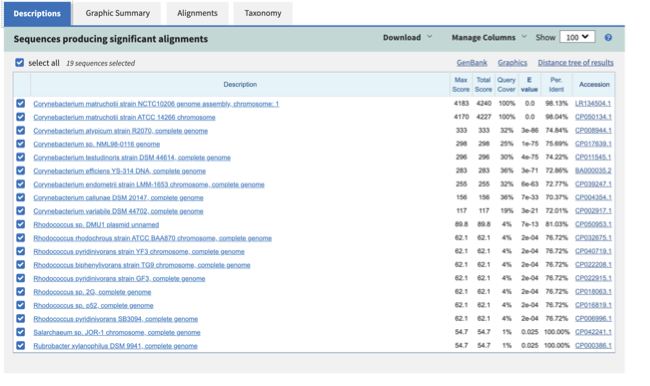Toggle checkbox for Rhodococcus pyridinivorans GF3
650x386 pixels.
(x=20, y=278)
